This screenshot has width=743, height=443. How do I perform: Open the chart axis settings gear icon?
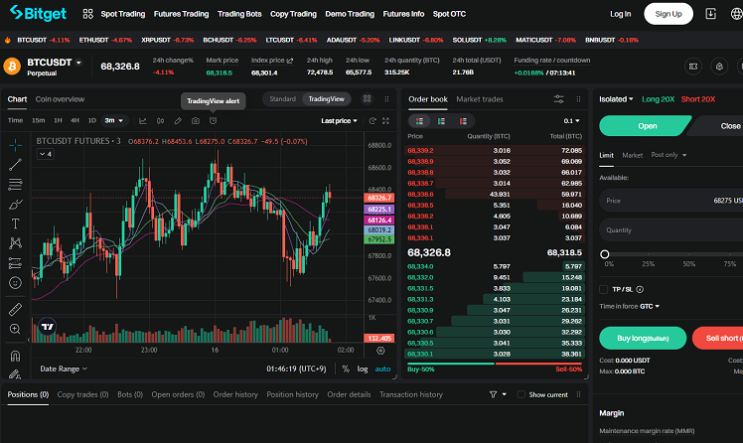pyautogui.click(x=381, y=351)
